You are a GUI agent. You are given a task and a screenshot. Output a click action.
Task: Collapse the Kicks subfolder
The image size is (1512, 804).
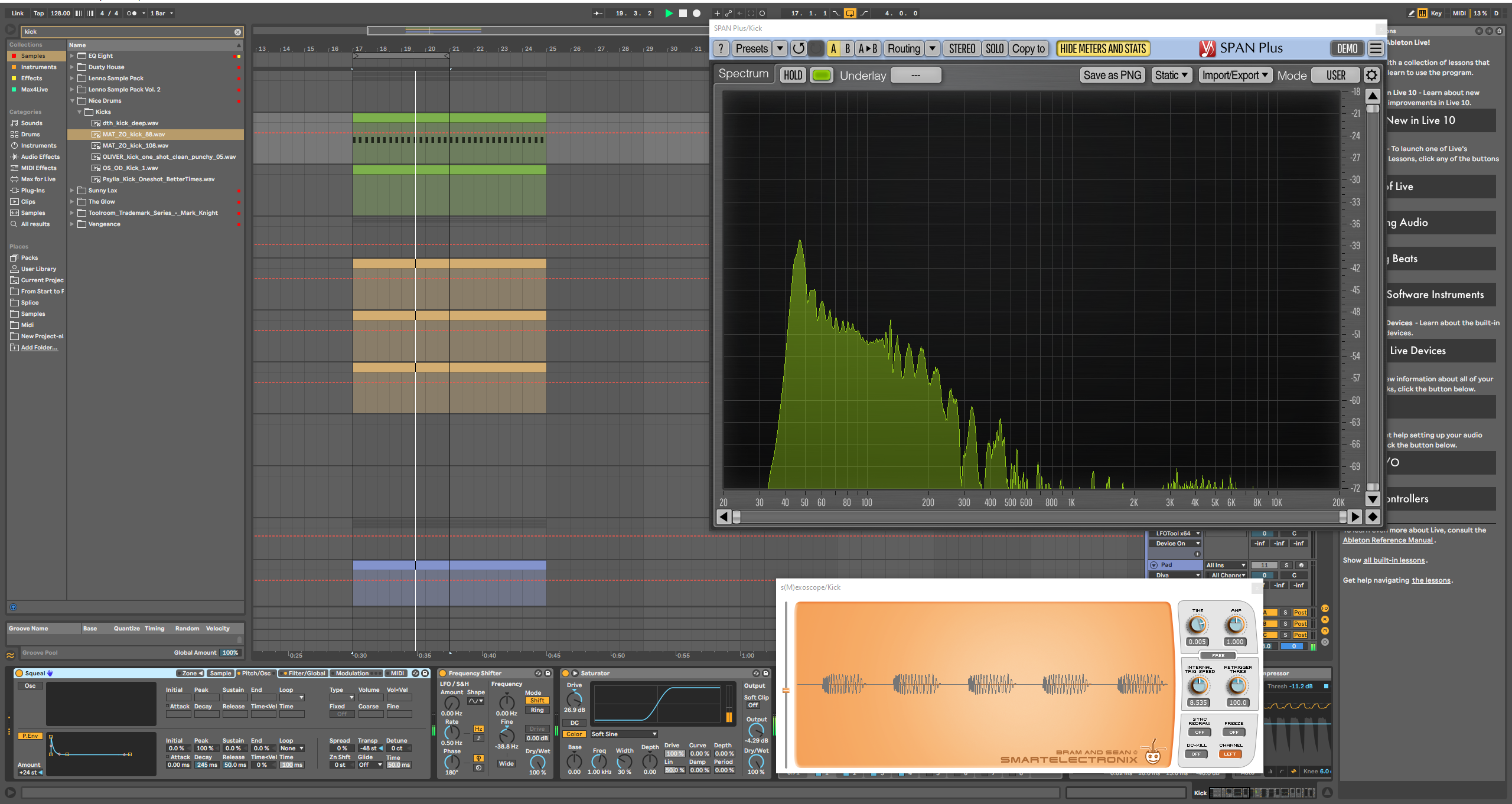[x=79, y=112]
